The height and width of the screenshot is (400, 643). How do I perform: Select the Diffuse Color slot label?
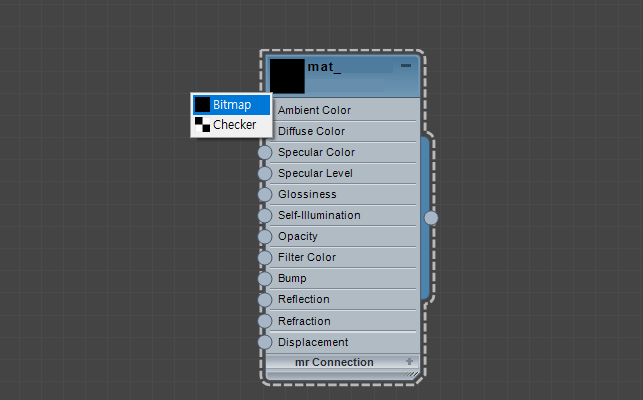(x=311, y=131)
